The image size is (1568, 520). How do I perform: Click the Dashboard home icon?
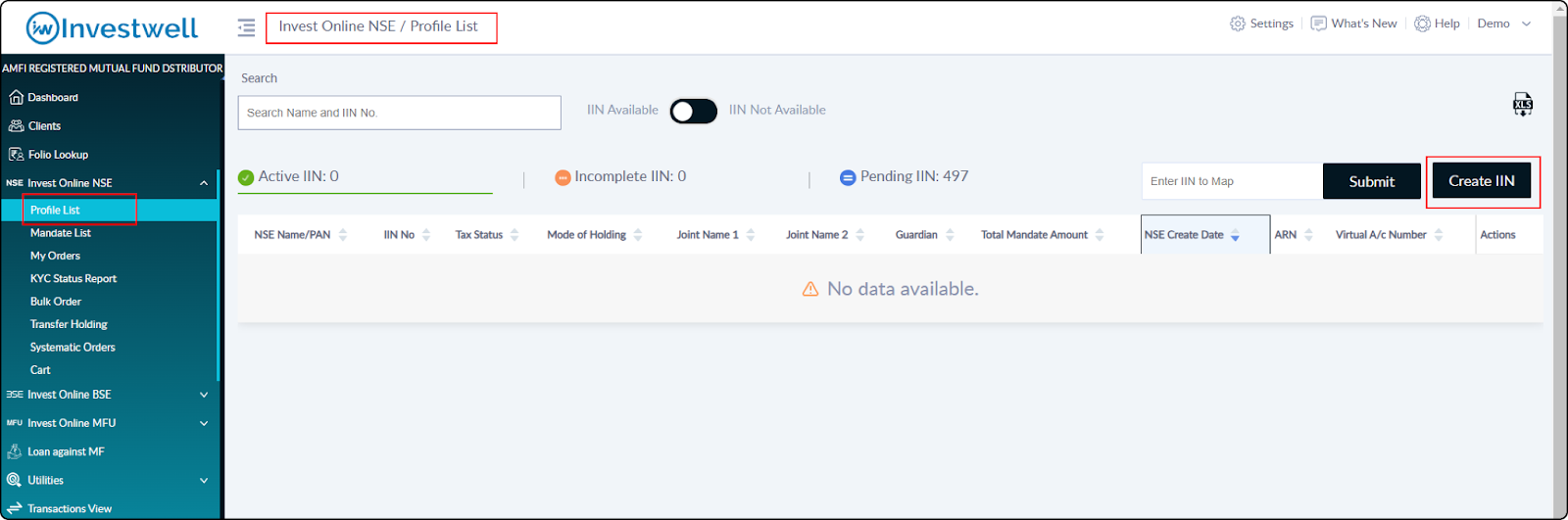[16, 97]
